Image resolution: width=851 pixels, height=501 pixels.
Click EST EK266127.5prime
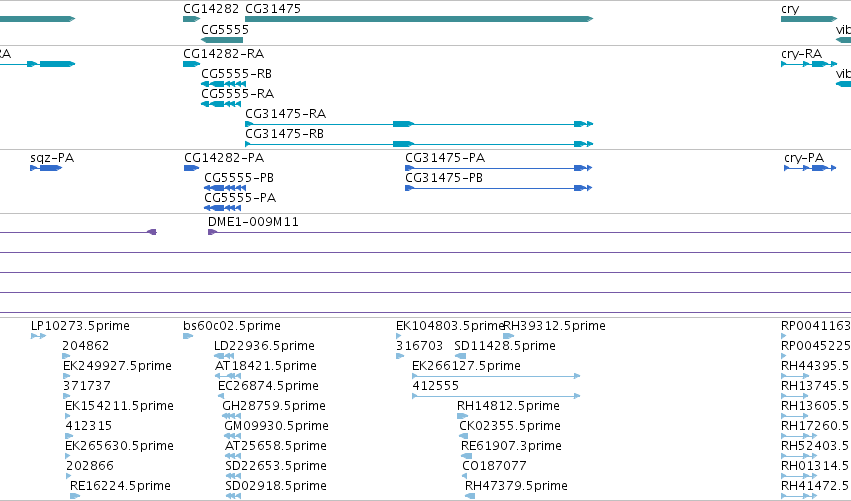click(x=497, y=376)
